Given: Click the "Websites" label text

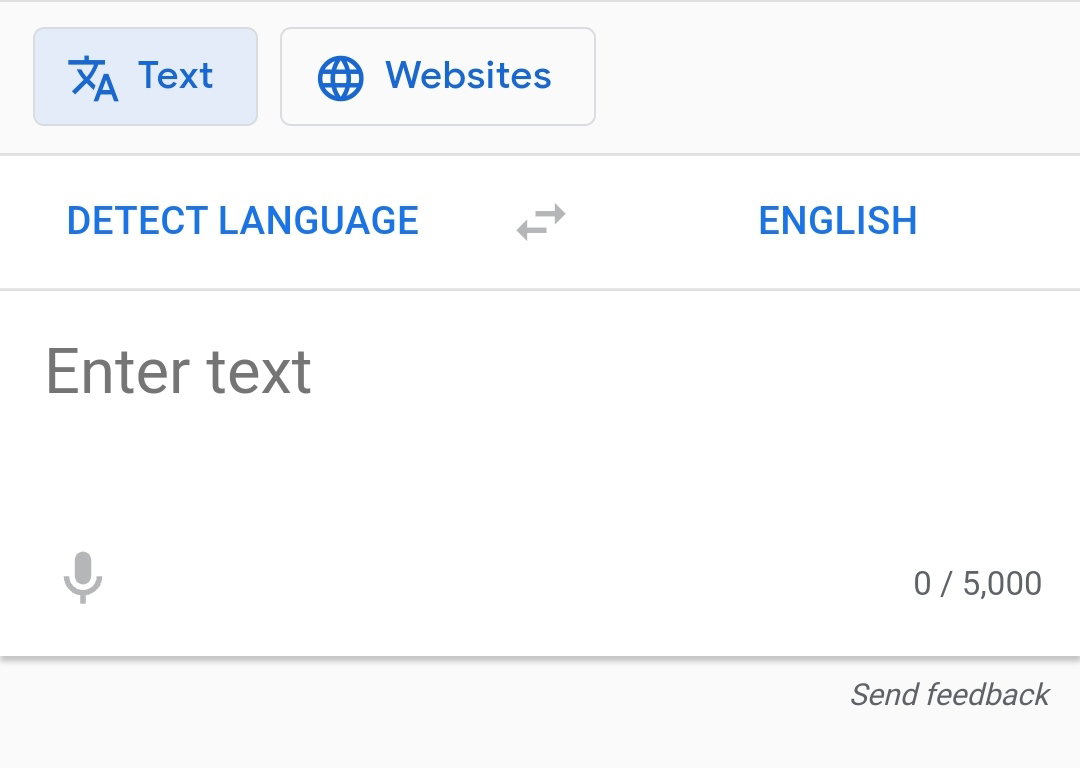Looking at the screenshot, I should coord(468,75).
